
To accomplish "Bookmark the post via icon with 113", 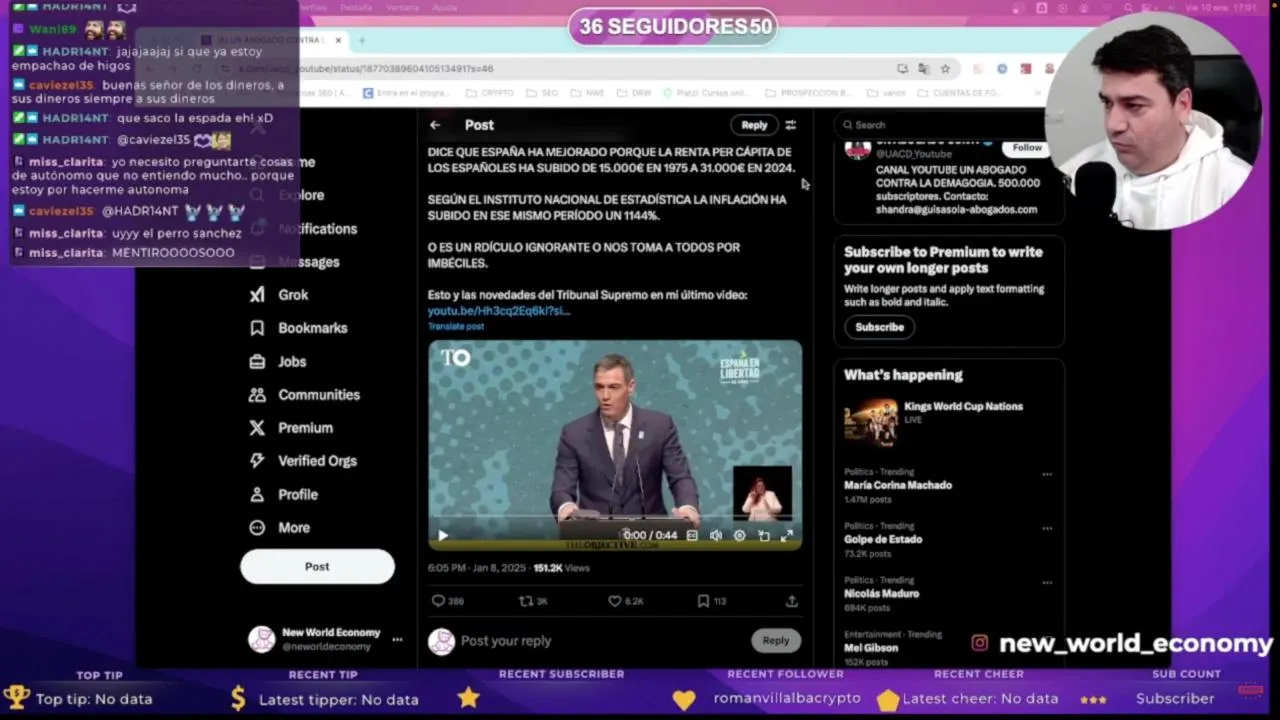I will [703, 601].
